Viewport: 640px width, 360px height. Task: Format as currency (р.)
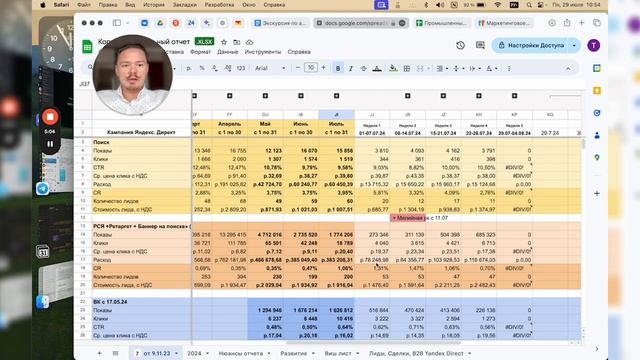click(189, 68)
